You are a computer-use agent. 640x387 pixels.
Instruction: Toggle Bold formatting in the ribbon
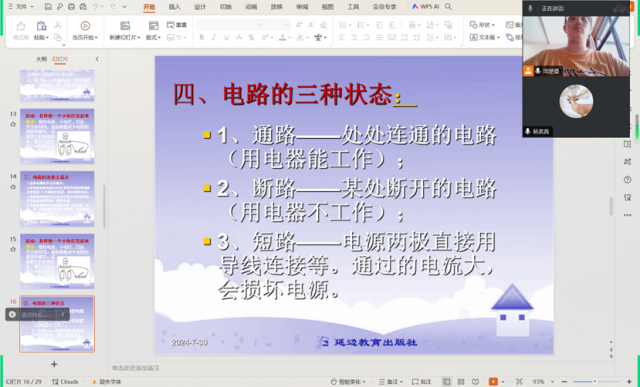pyautogui.click(x=201, y=38)
